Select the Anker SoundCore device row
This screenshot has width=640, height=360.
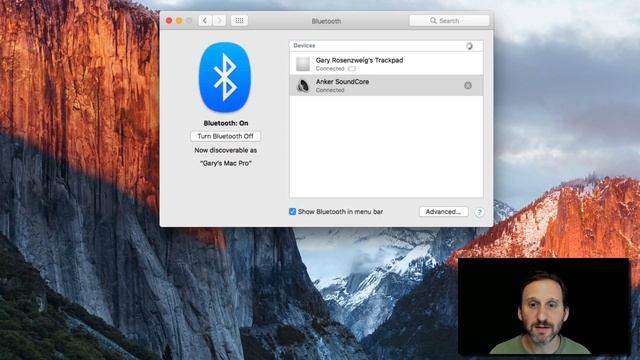pyautogui.click(x=386, y=85)
